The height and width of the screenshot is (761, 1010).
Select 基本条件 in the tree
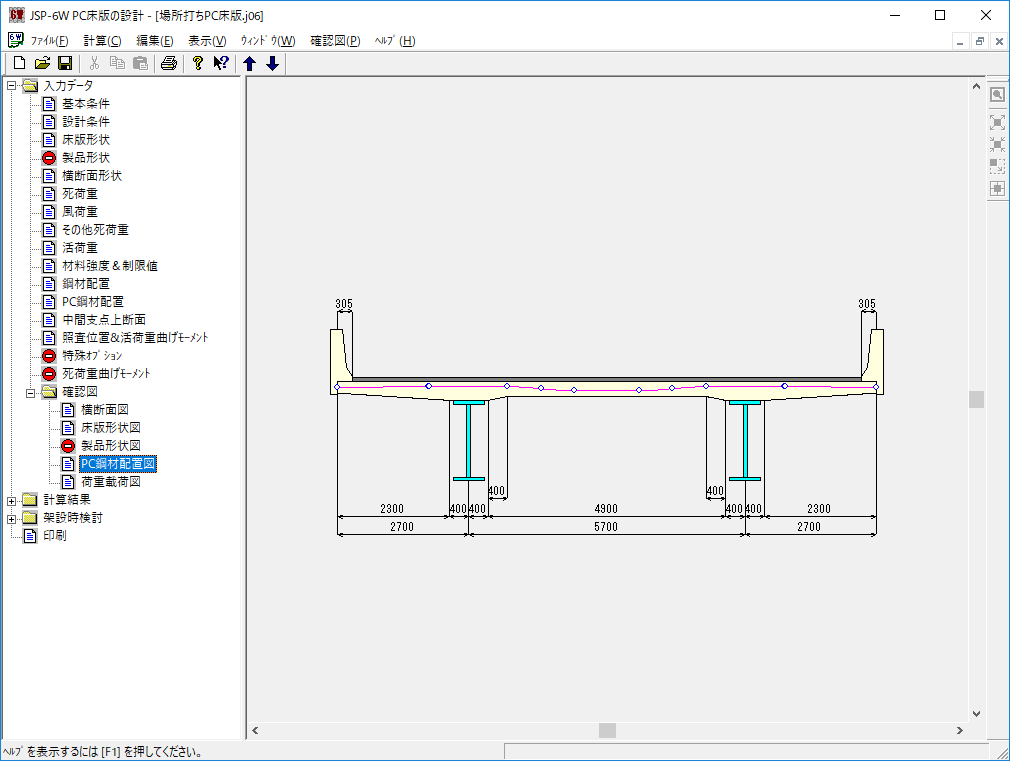pos(85,104)
